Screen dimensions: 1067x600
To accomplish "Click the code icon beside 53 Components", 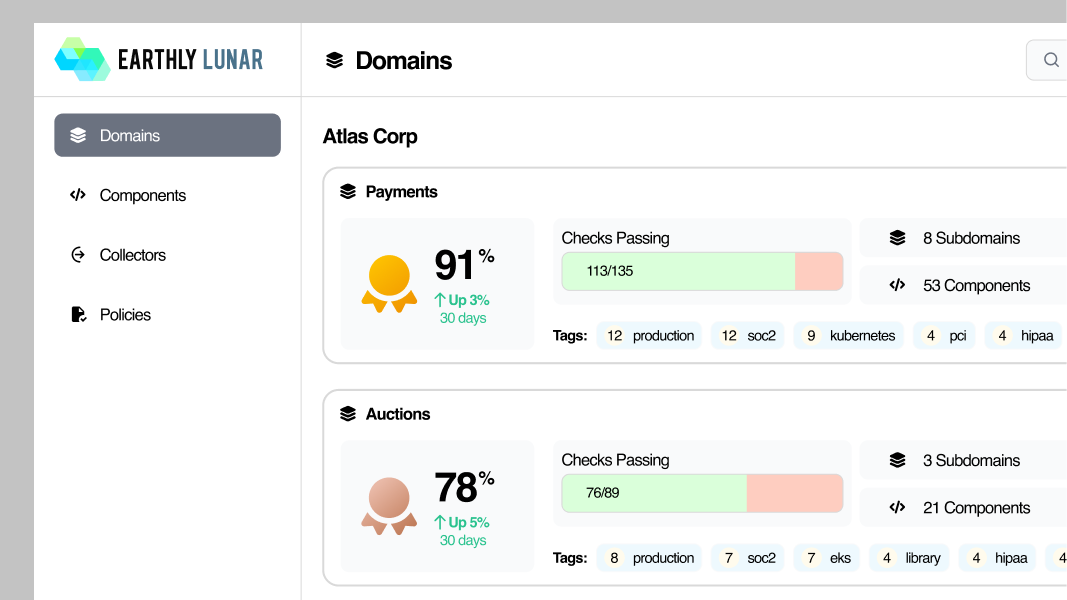I will click(x=898, y=285).
